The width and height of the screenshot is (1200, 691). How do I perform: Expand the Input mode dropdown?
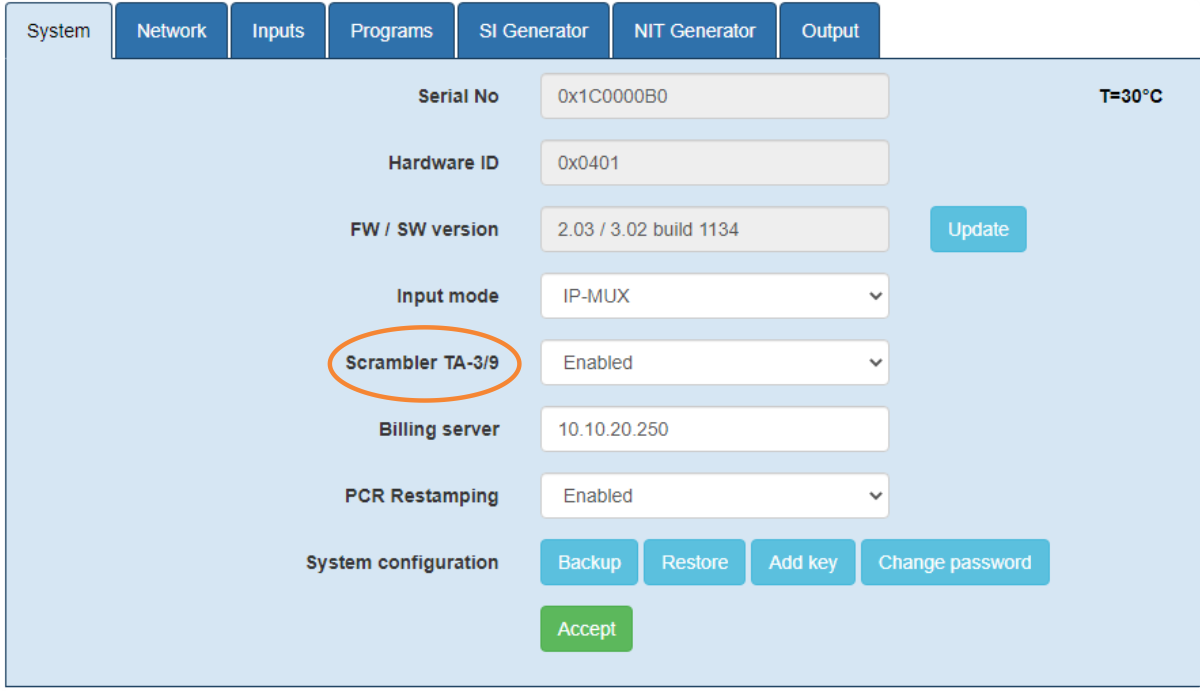pyautogui.click(x=714, y=296)
